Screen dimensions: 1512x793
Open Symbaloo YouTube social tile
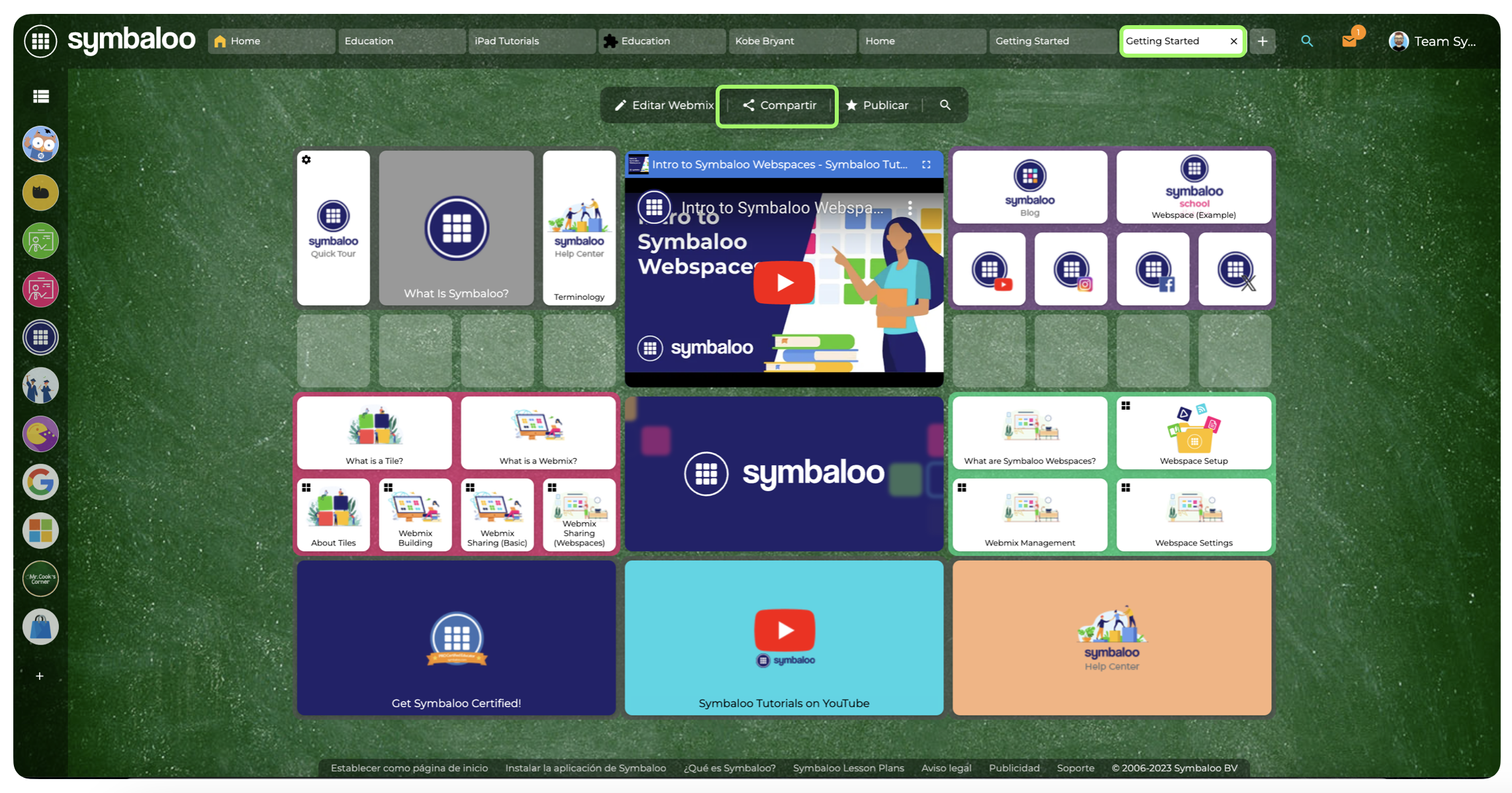click(x=989, y=269)
